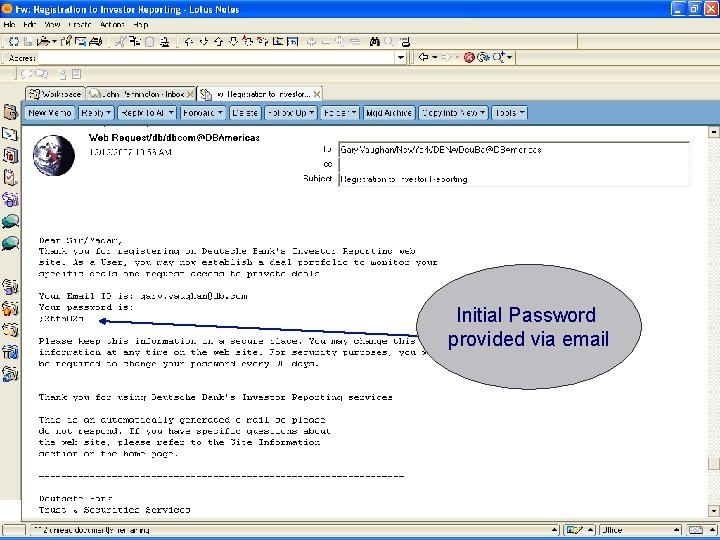Click the 'Thank you for using Deutsche Bank's' line
The image size is (720, 540).
(x=215, y=397)
